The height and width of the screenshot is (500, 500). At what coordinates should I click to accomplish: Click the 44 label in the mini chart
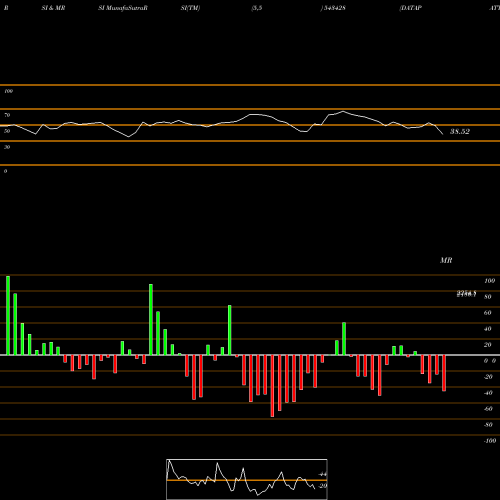(x=323, y=474)
